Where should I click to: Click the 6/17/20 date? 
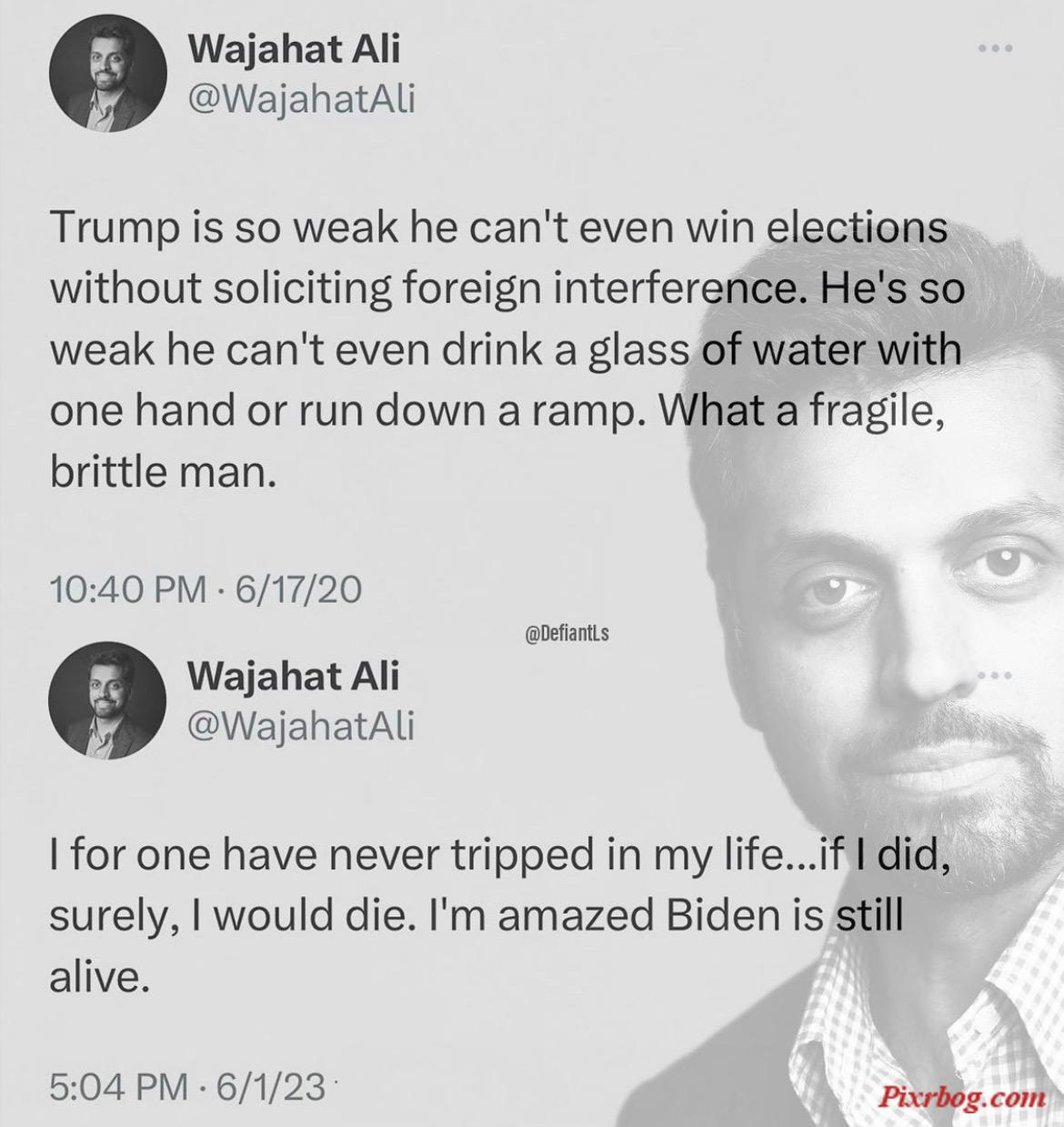(x=298, y=589)
